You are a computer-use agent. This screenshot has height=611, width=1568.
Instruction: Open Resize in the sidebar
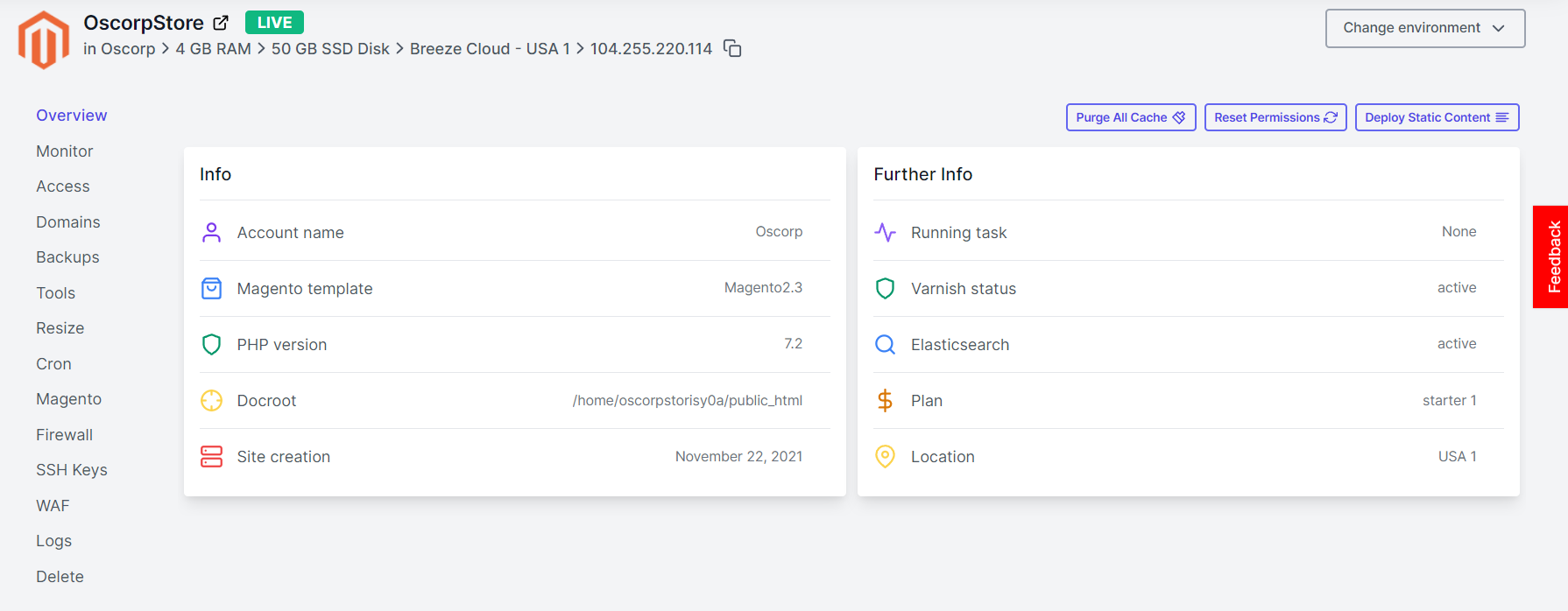60,328
